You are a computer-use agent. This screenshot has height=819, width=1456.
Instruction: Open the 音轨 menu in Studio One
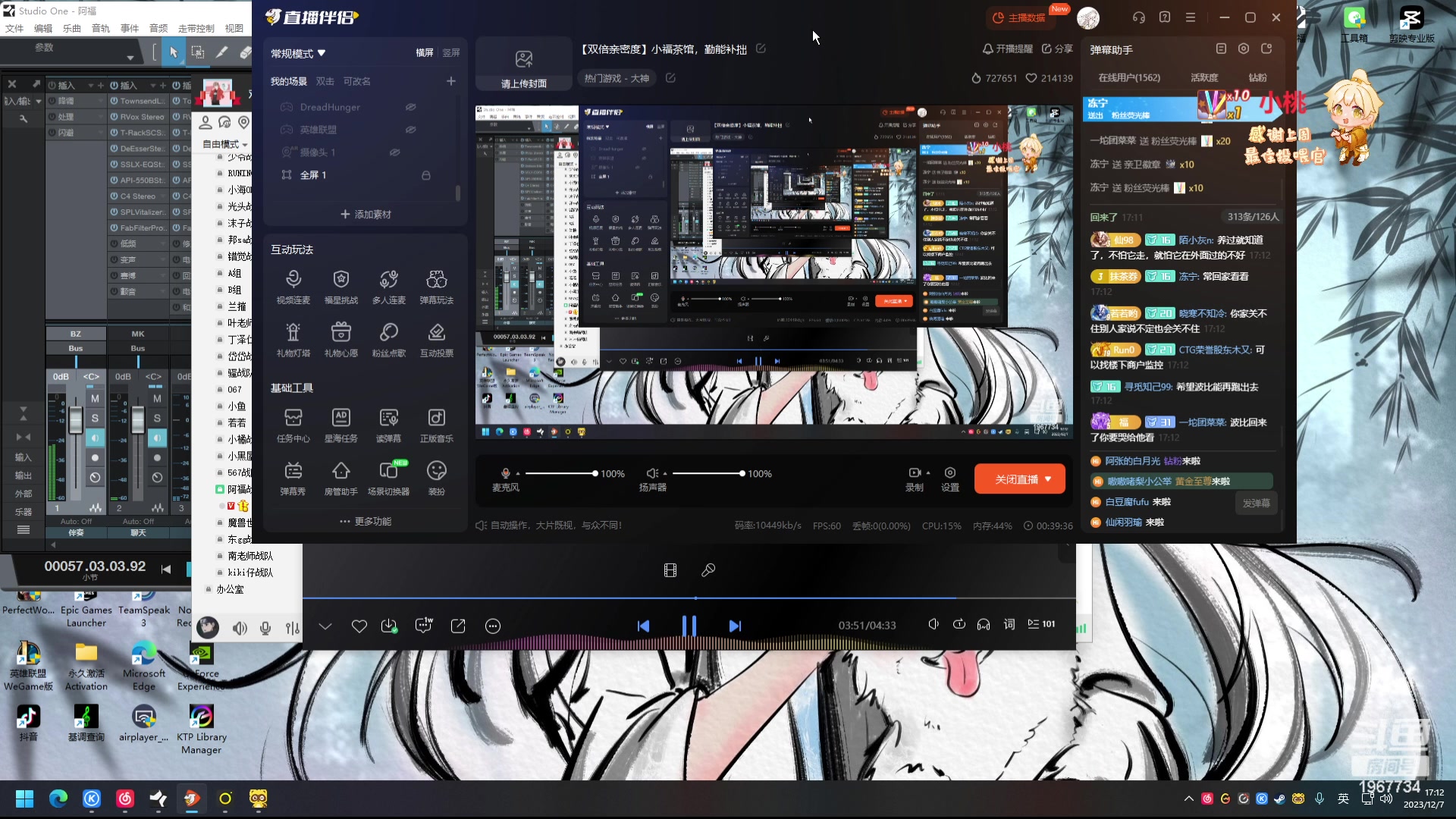pos(101,28)
